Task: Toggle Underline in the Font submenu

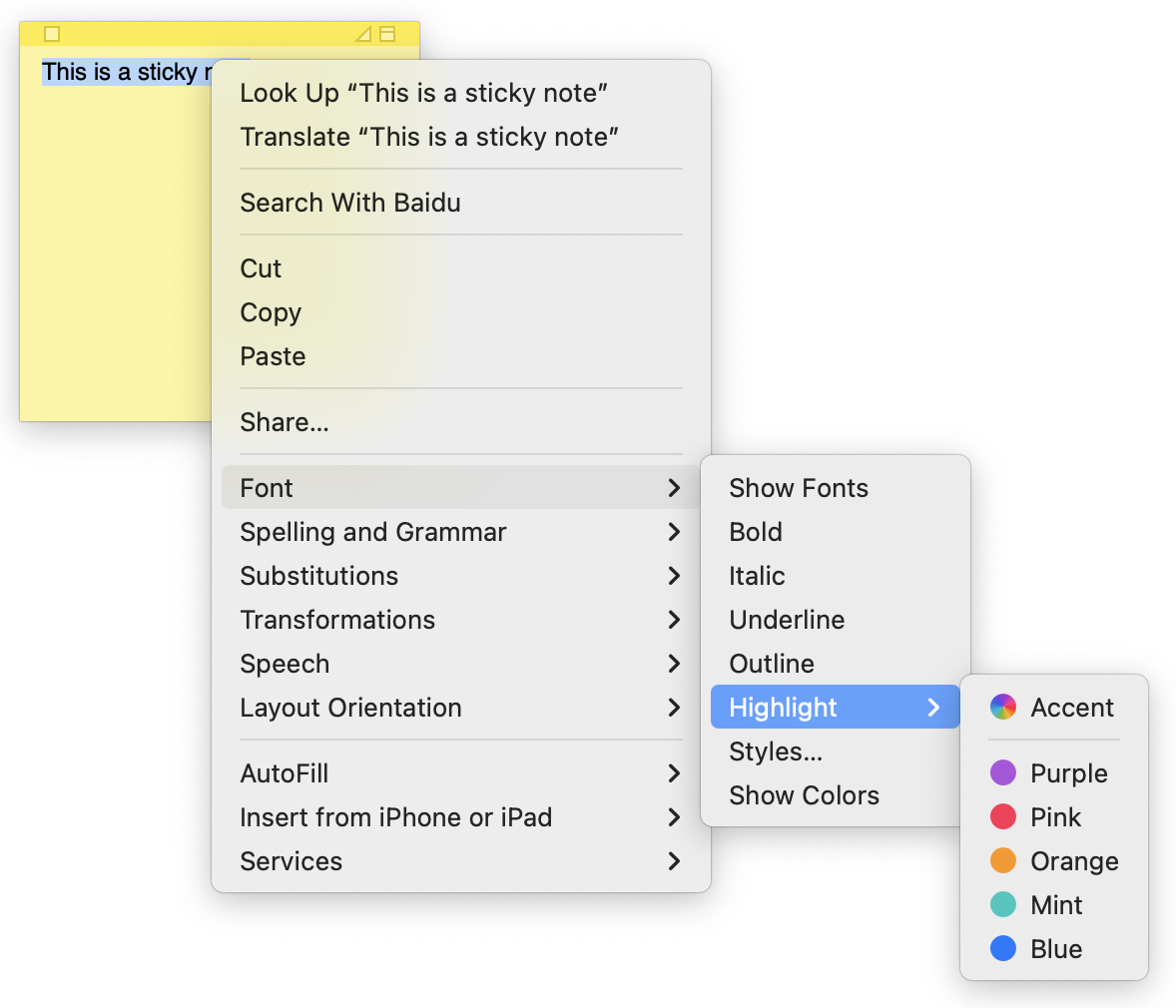Action: 787,620
